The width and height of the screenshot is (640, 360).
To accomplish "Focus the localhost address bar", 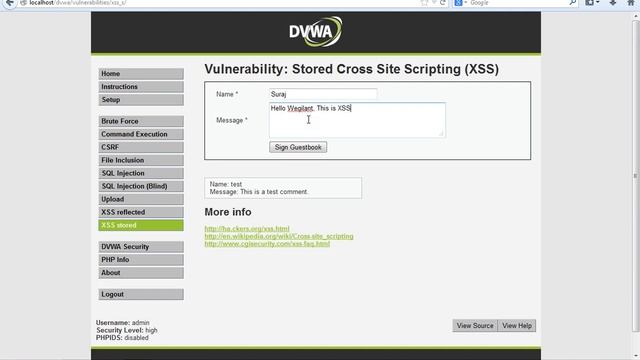I will (x=220, y=3).
